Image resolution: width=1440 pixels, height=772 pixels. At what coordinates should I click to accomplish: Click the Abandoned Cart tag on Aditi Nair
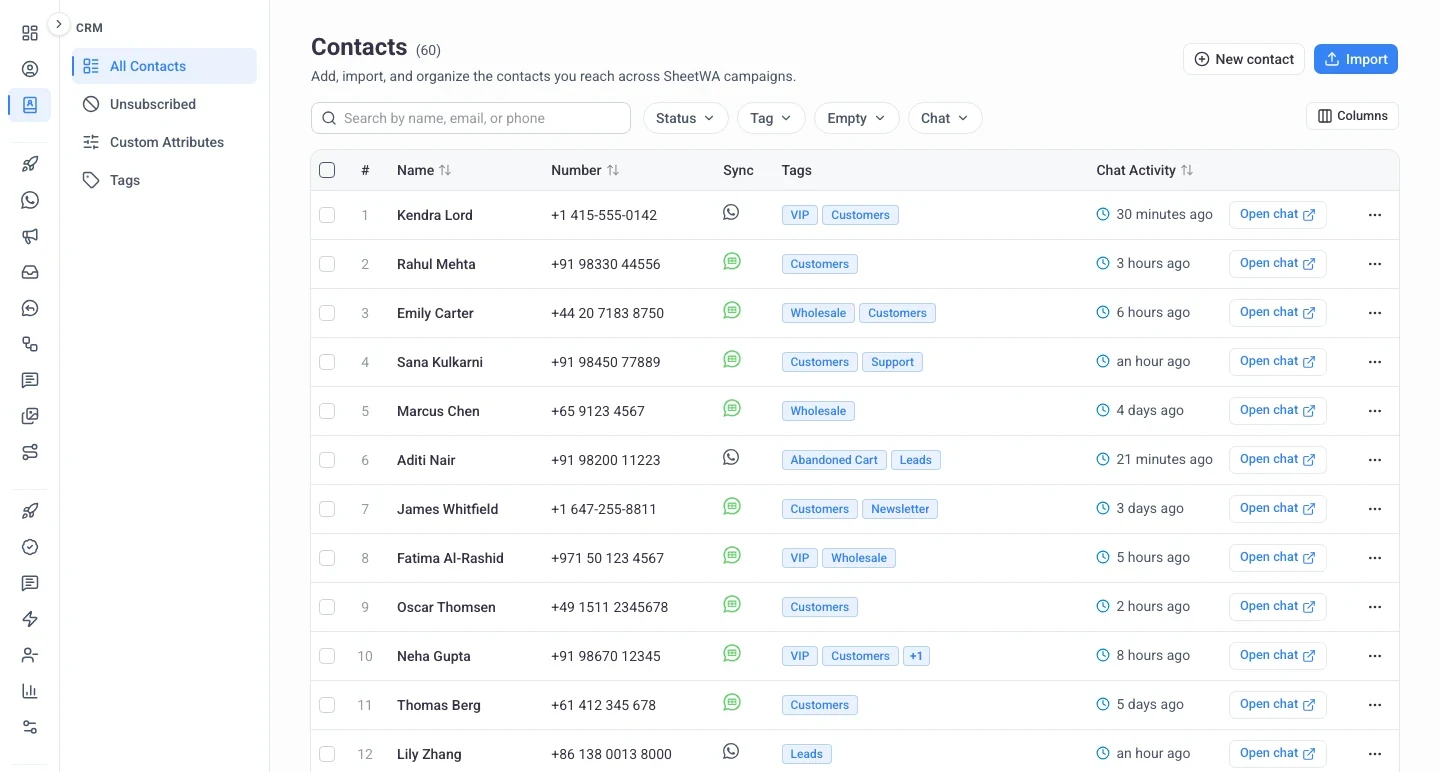[834, 460]
